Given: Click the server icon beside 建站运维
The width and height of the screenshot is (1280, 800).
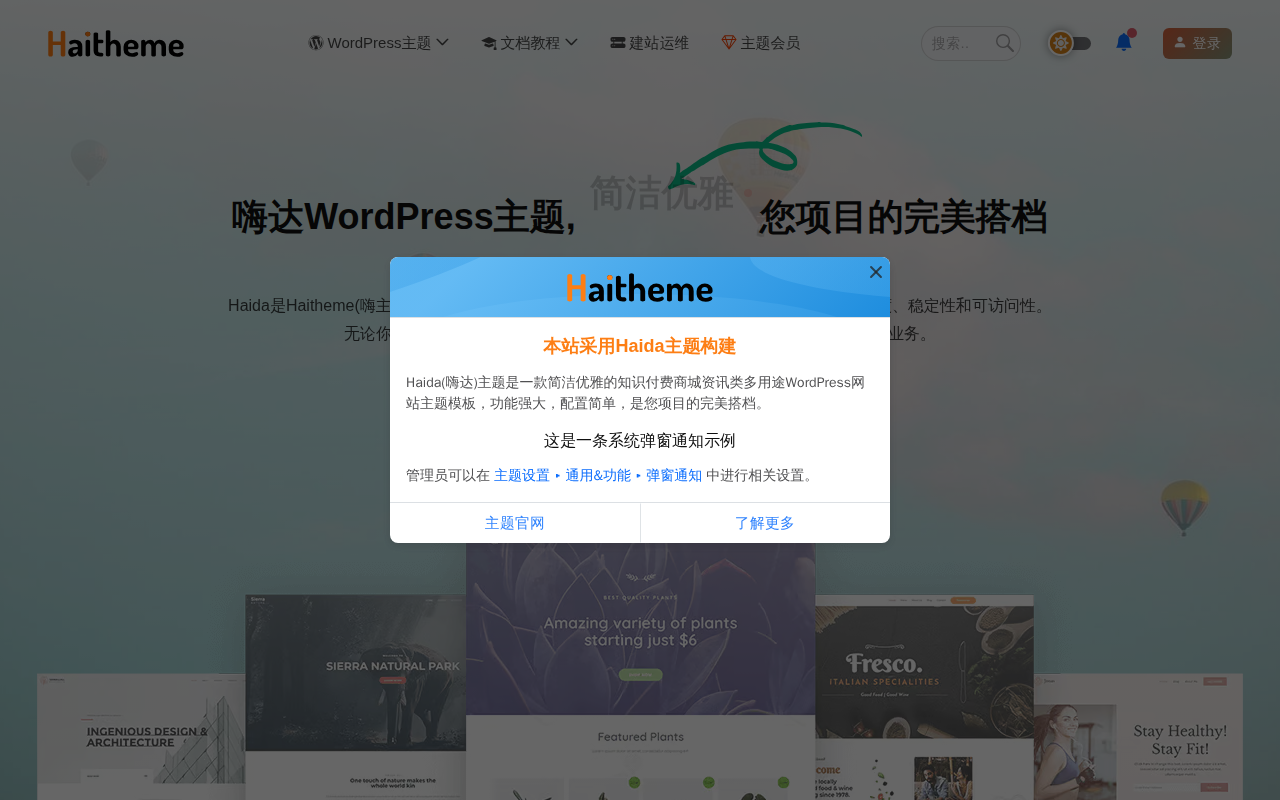Looking at the screenshot, I should [618, 43].
